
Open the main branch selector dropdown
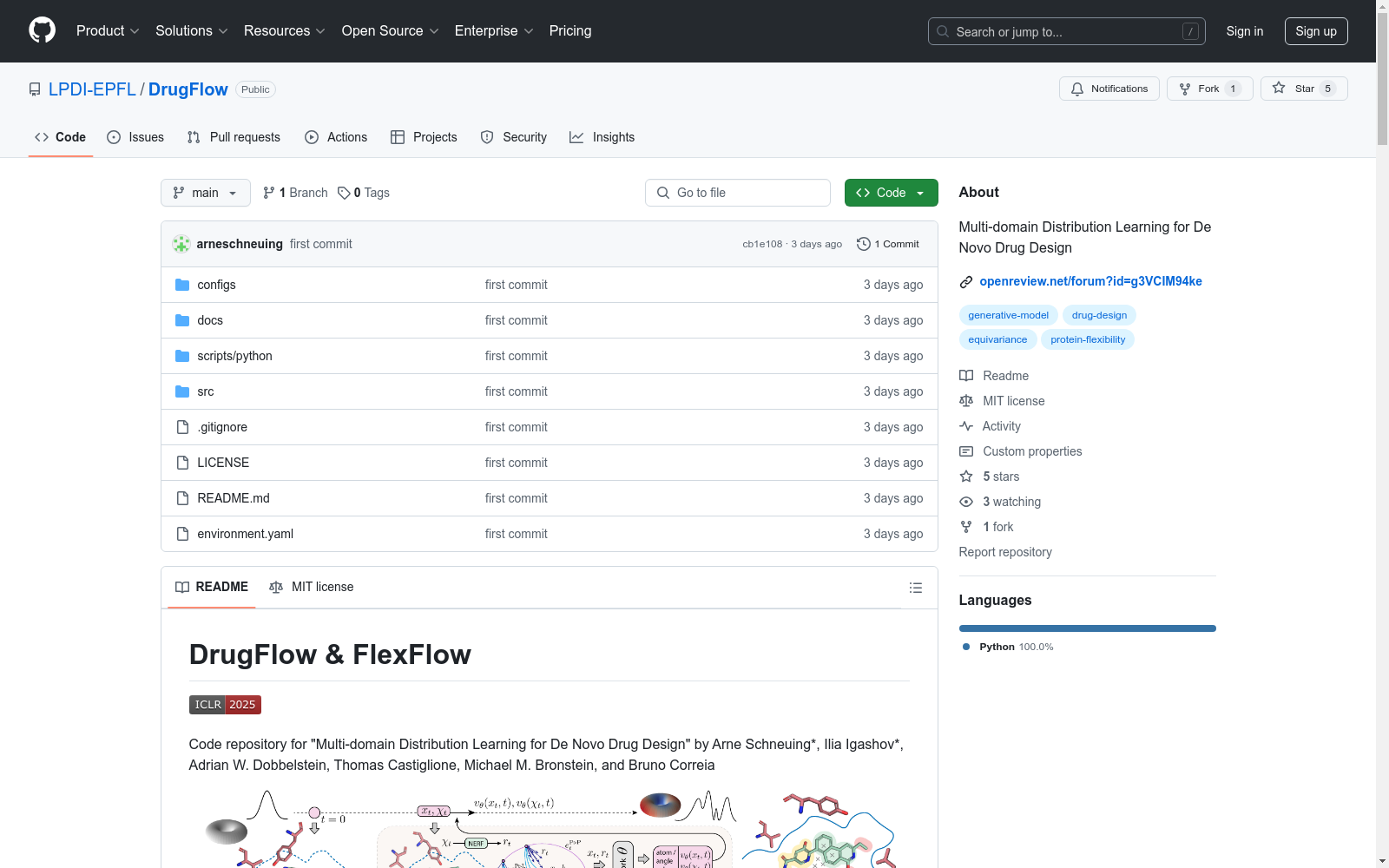206,193
